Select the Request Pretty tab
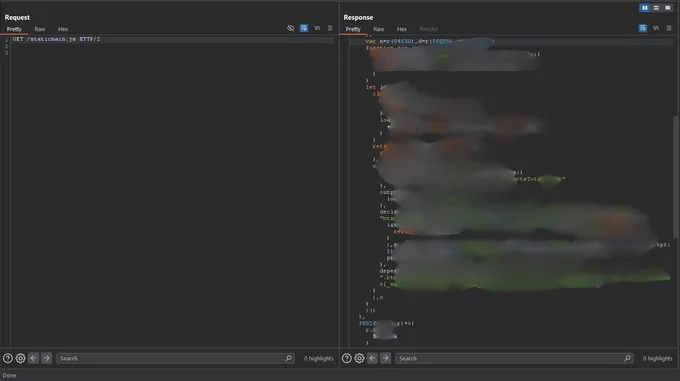 [14, 29]
